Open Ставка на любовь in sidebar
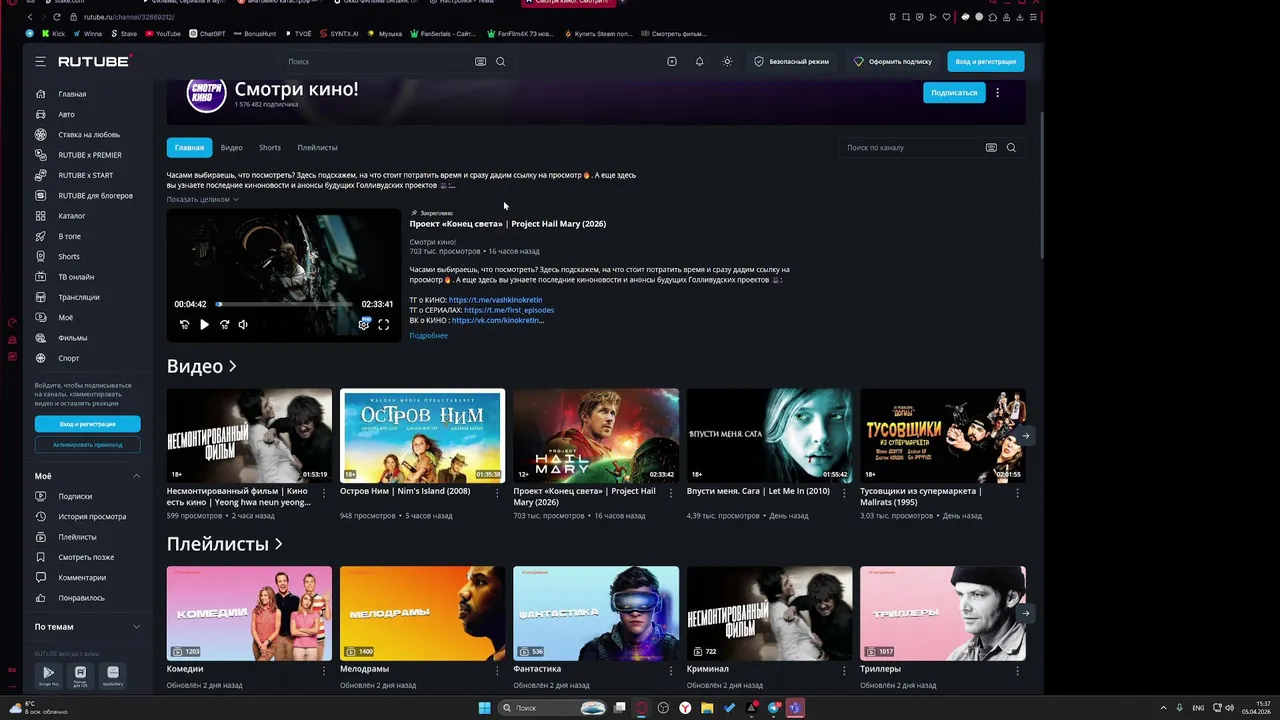The width and height of the screenshot is (1280, 720). [87, 134]
